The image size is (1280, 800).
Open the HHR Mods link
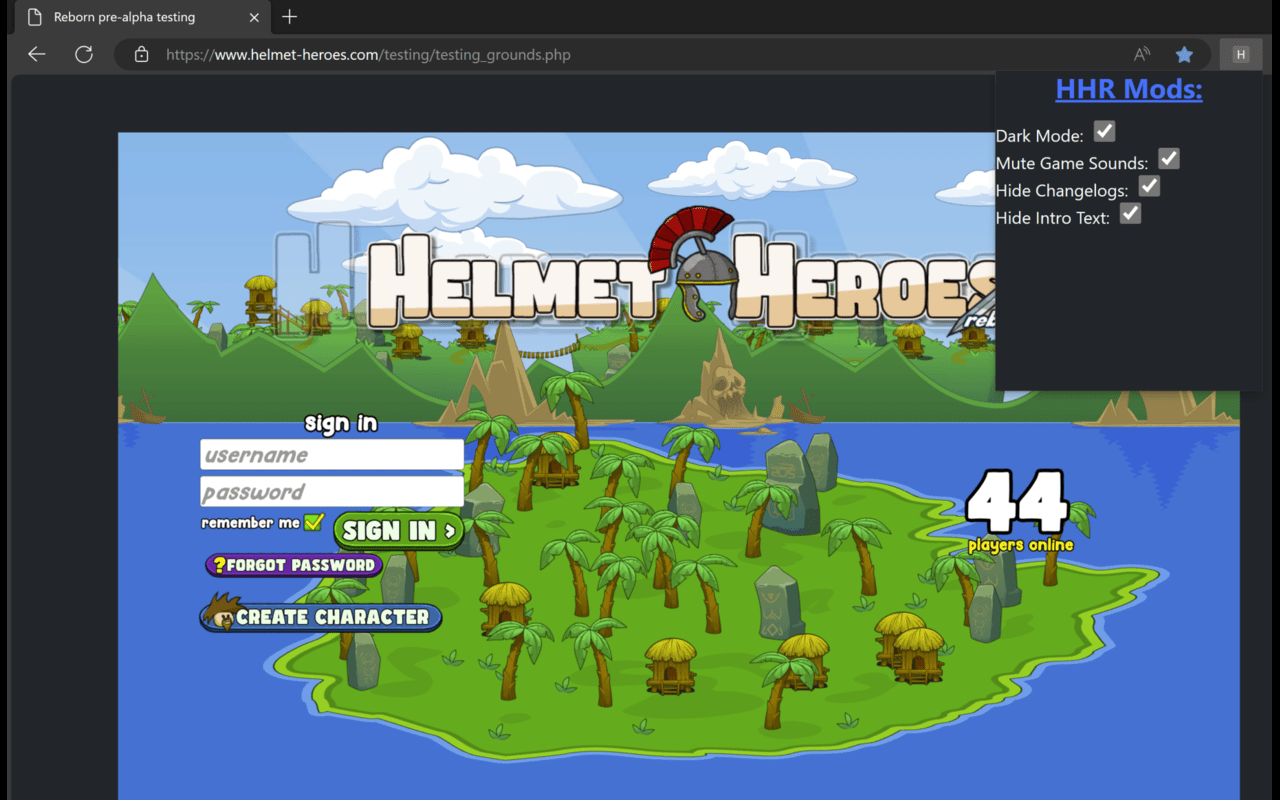[1129, 89]
